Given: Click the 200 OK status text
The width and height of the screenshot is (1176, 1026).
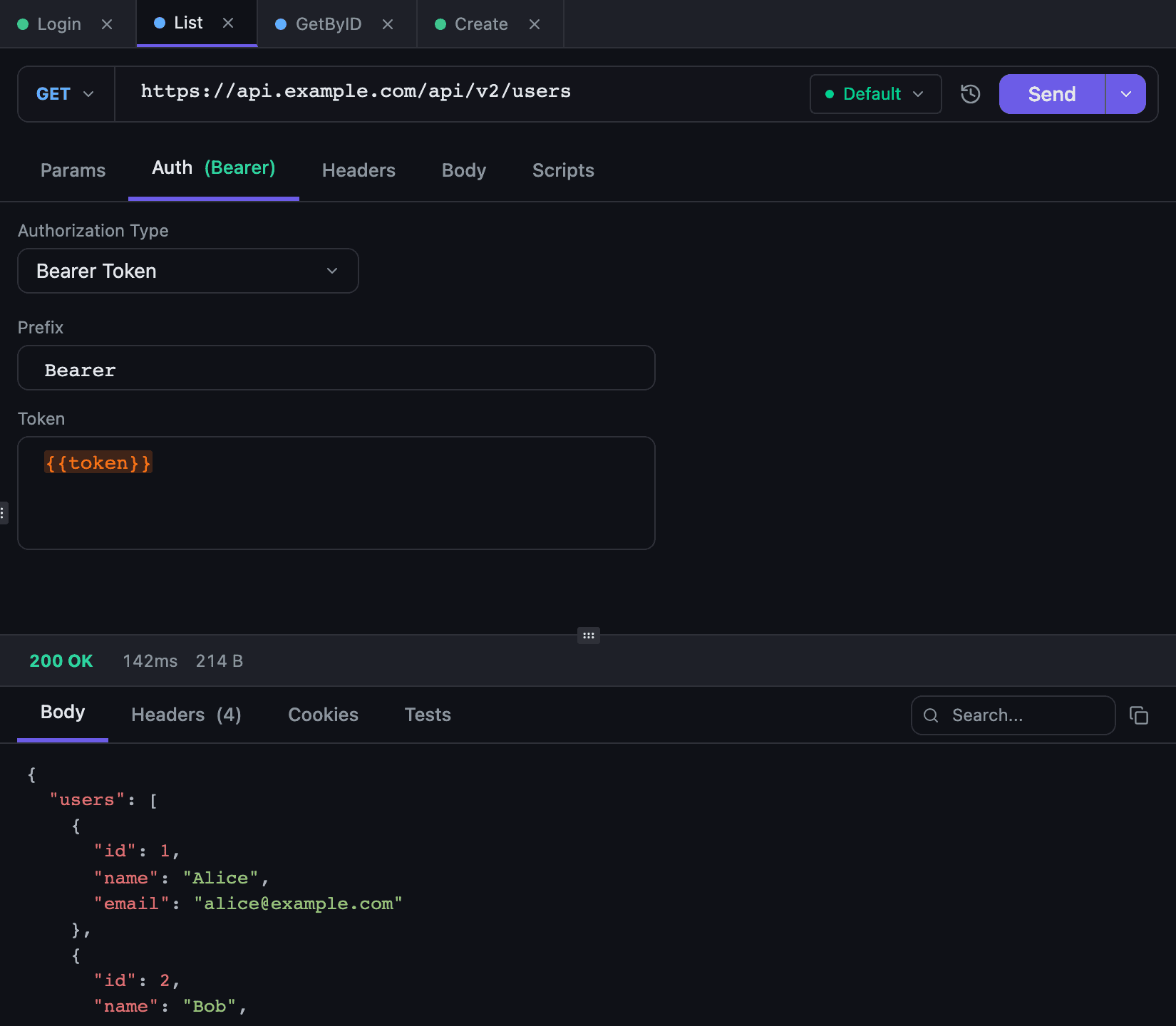Looking at the screenshot, I should [61, 661].
